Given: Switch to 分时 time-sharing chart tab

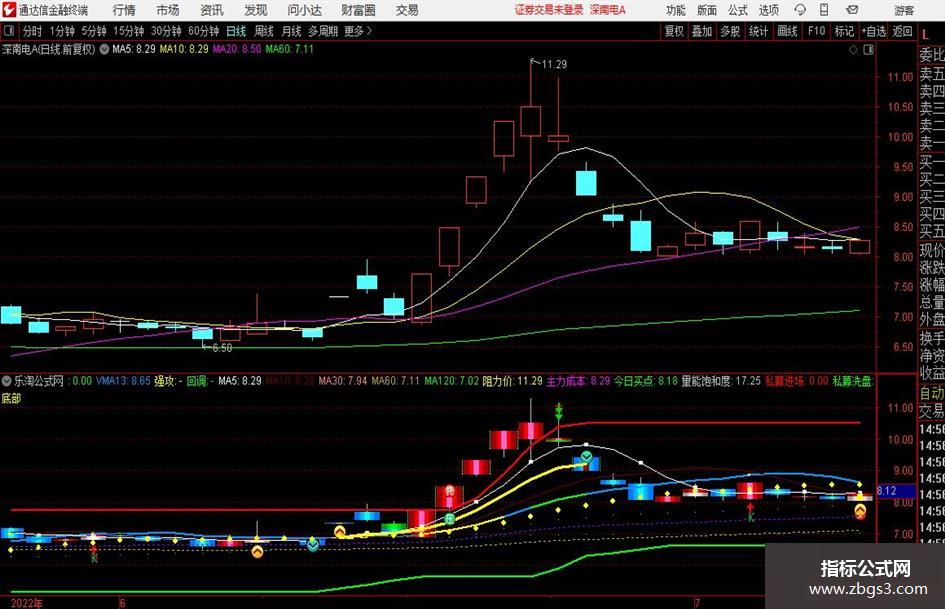Looking at the screenshot, I should point(33,31).
